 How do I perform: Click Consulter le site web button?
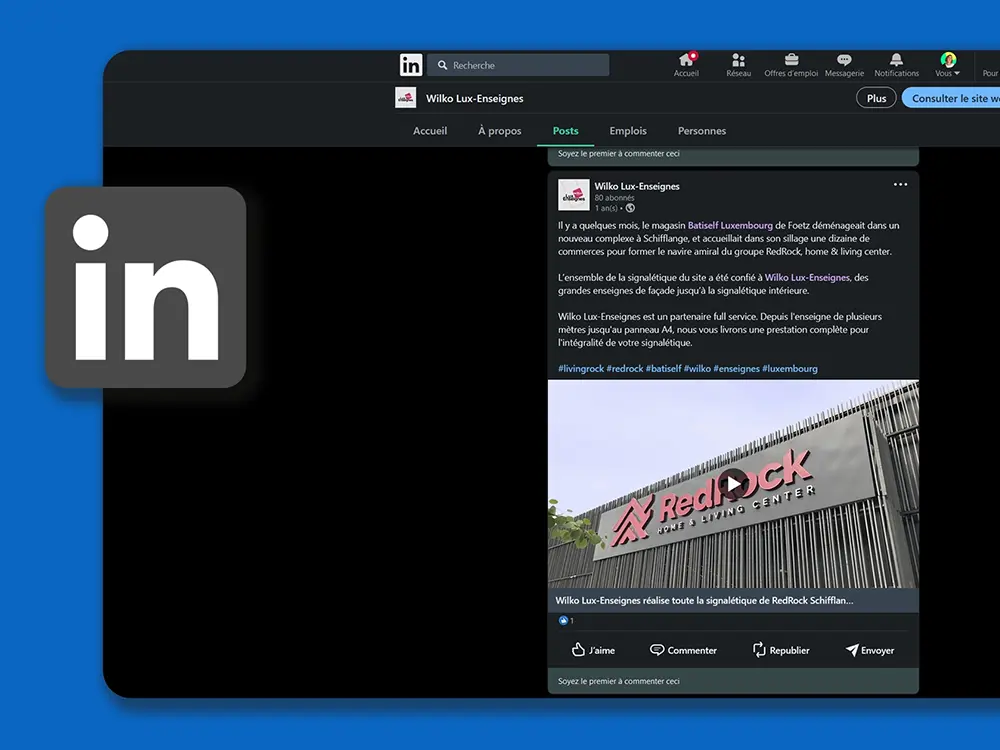point(952,98)
